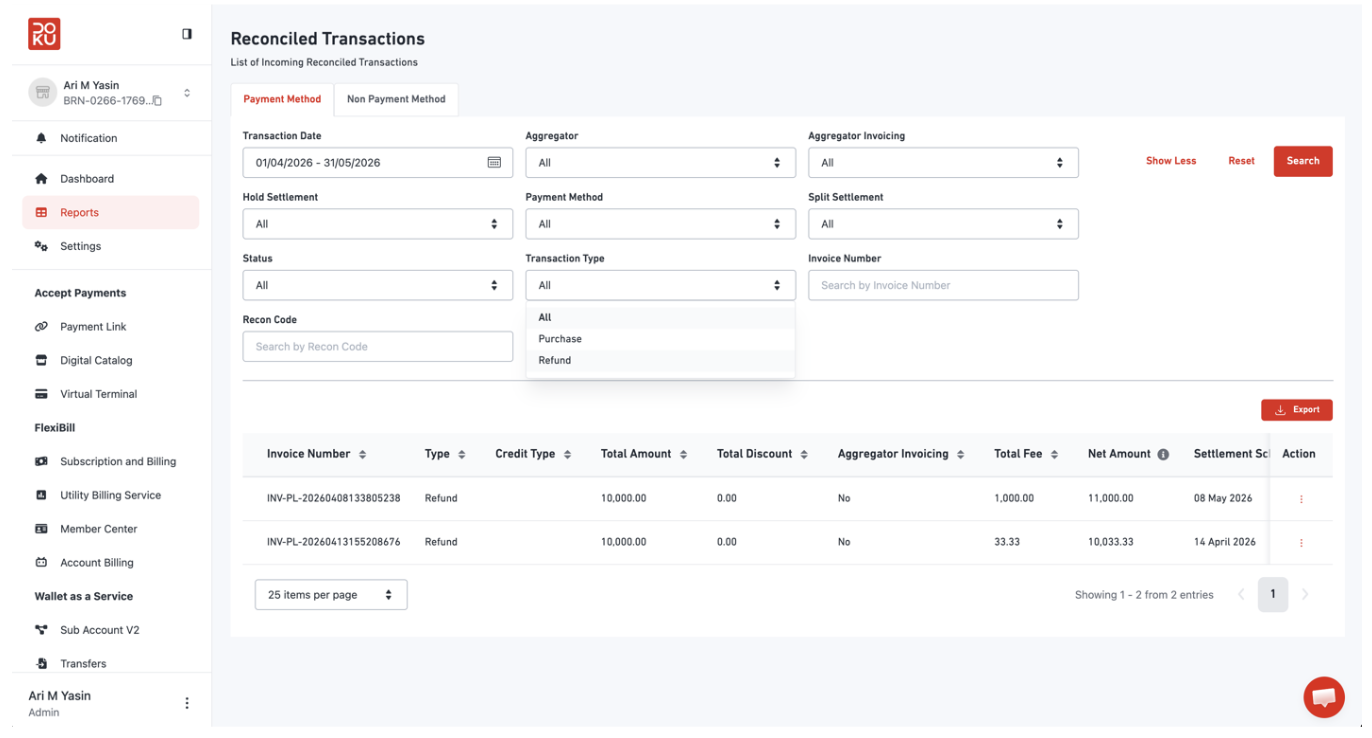
Task: Click the Sub Account V2 icon
Action: tap(41, 630)
